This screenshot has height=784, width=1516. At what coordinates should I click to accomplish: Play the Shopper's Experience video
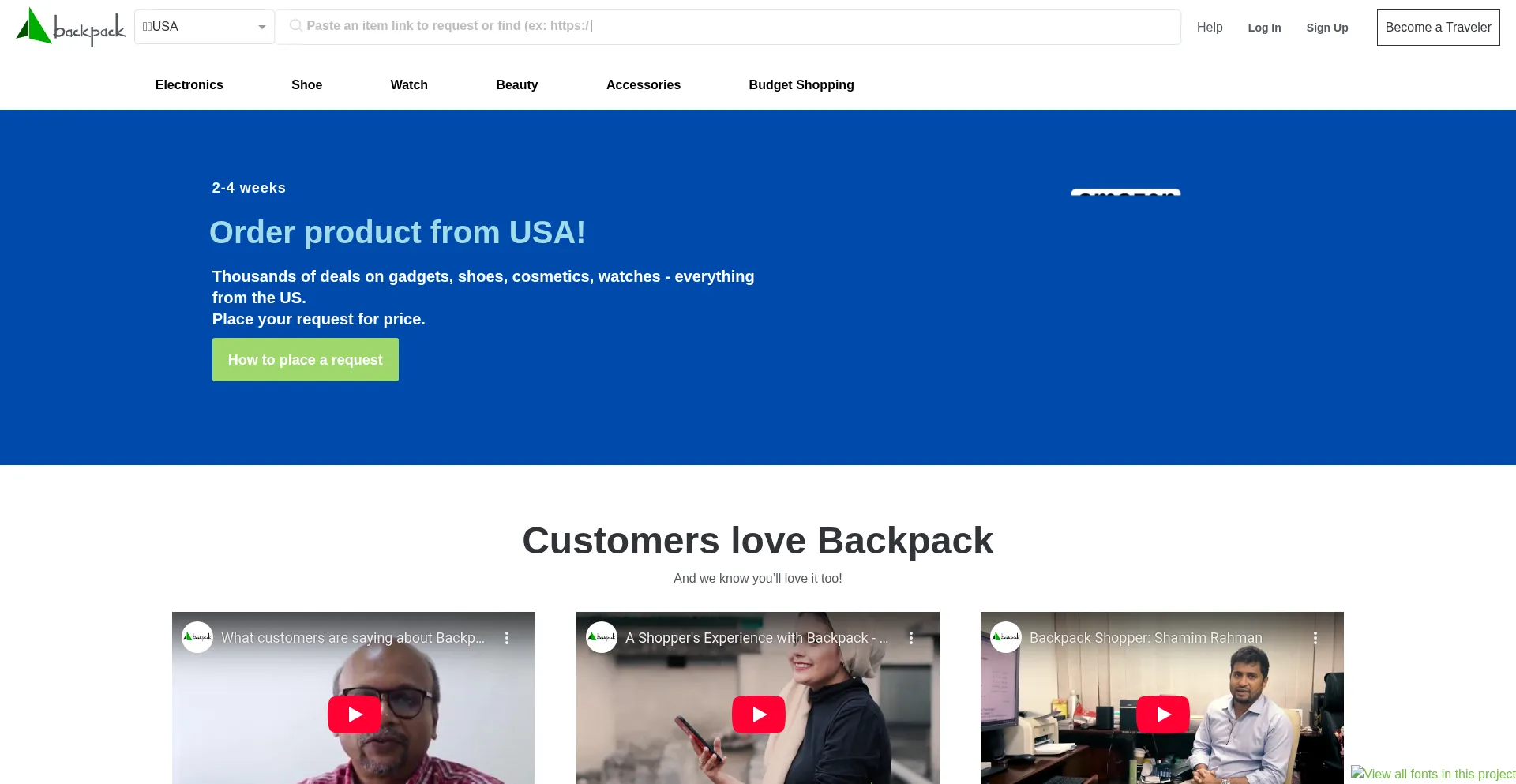click(759, 715)
